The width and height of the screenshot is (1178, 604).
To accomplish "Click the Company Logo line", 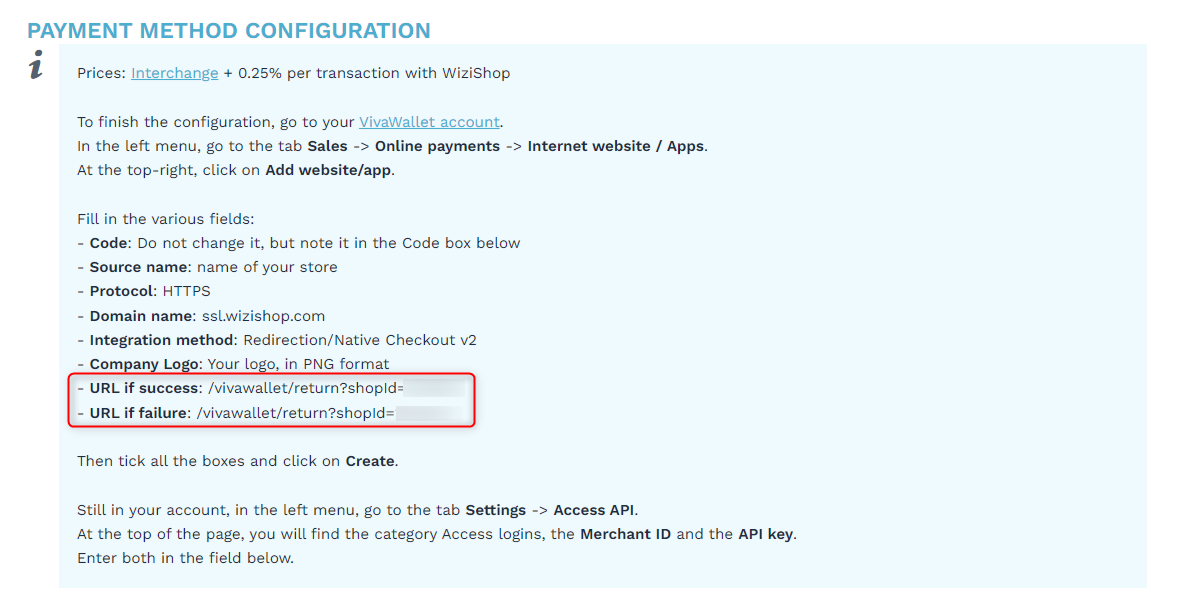I will [233, 364].
